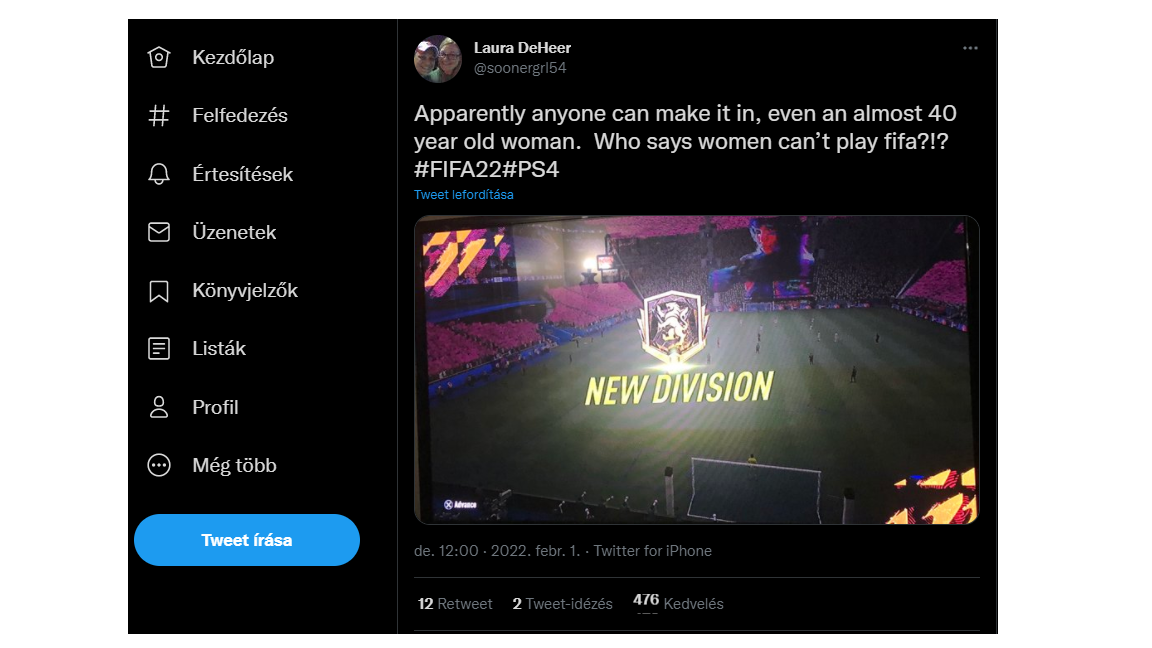Open Laura DeHeer's profile avatar
The height and width of the screenshot is (648, 1152).
point(438,58)
